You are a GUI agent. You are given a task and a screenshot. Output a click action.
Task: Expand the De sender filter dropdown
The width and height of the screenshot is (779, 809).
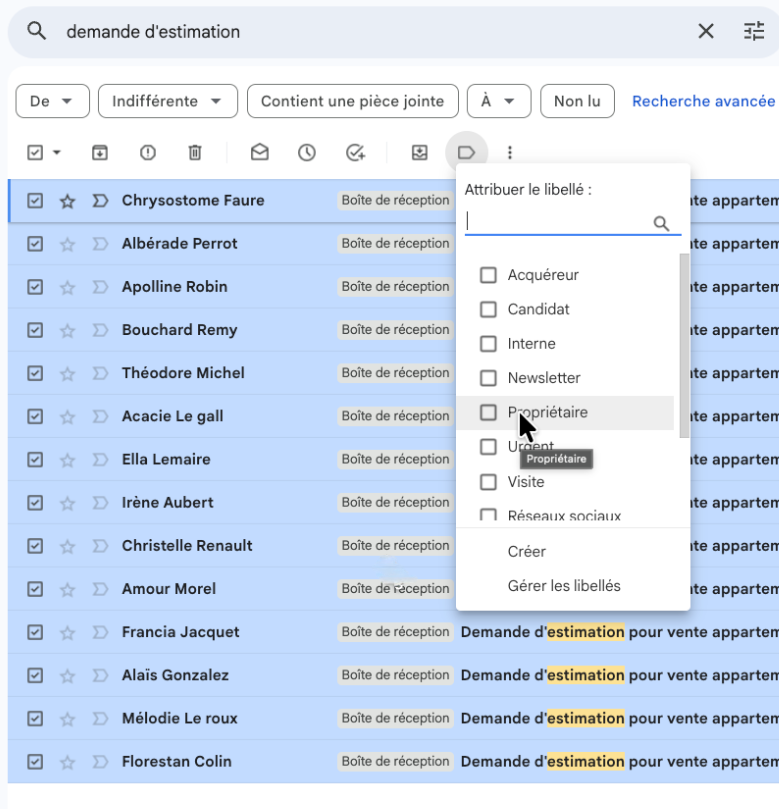(53, 101)
